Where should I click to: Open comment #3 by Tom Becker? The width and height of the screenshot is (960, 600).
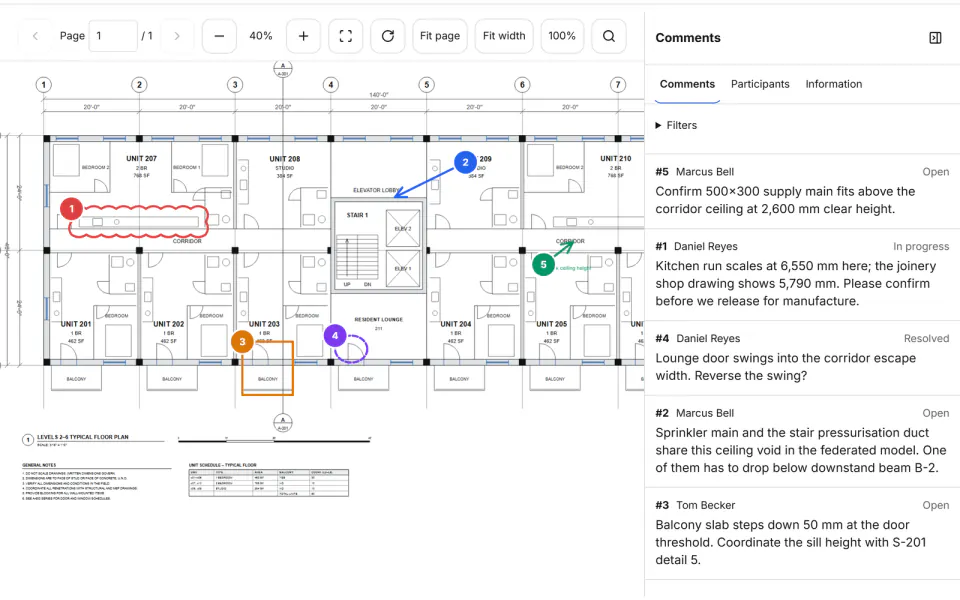tap(802, 533)
